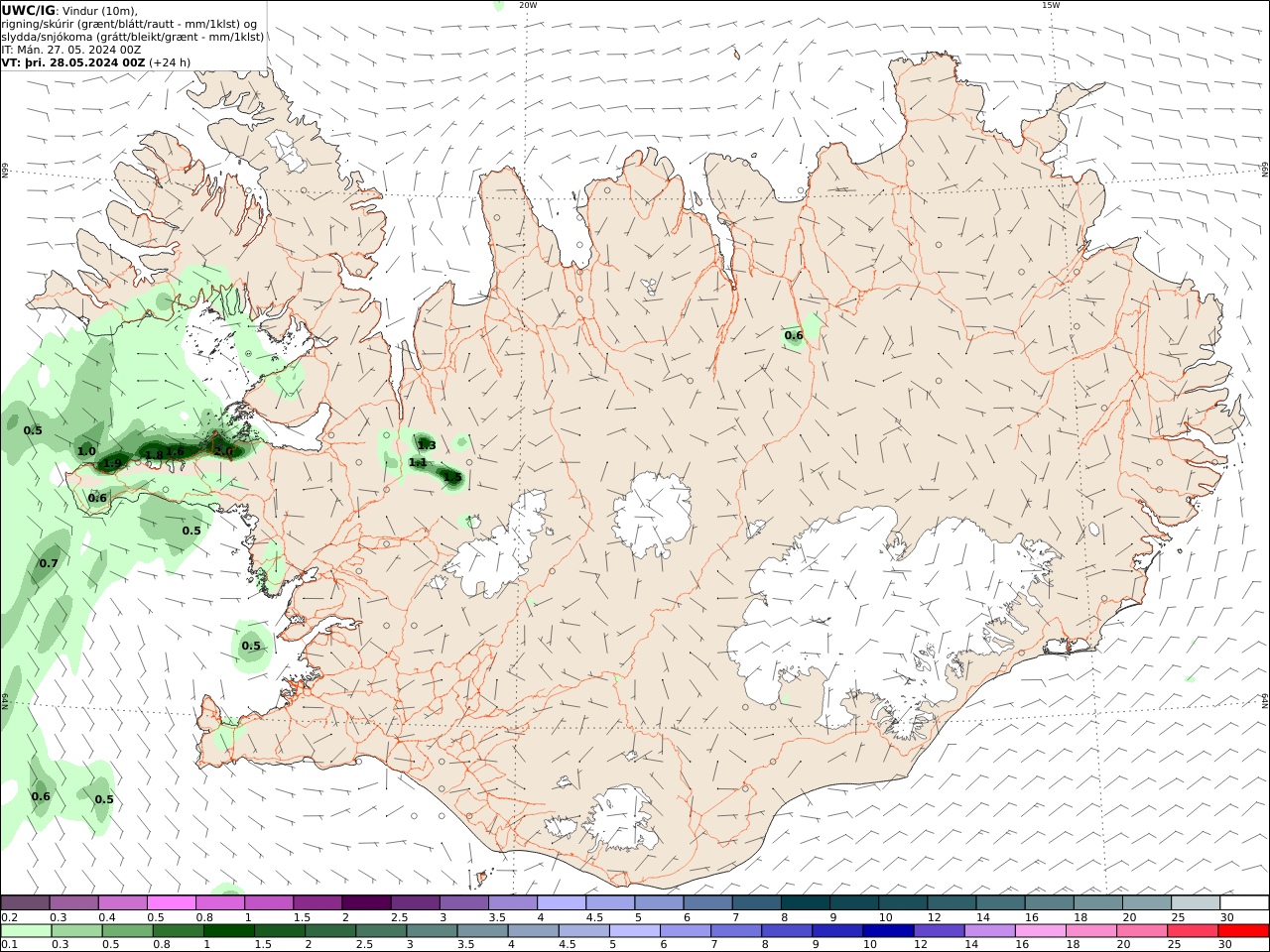Click the bright red swatch labeled 30 in lower scale

click(x=1243, y=931)
